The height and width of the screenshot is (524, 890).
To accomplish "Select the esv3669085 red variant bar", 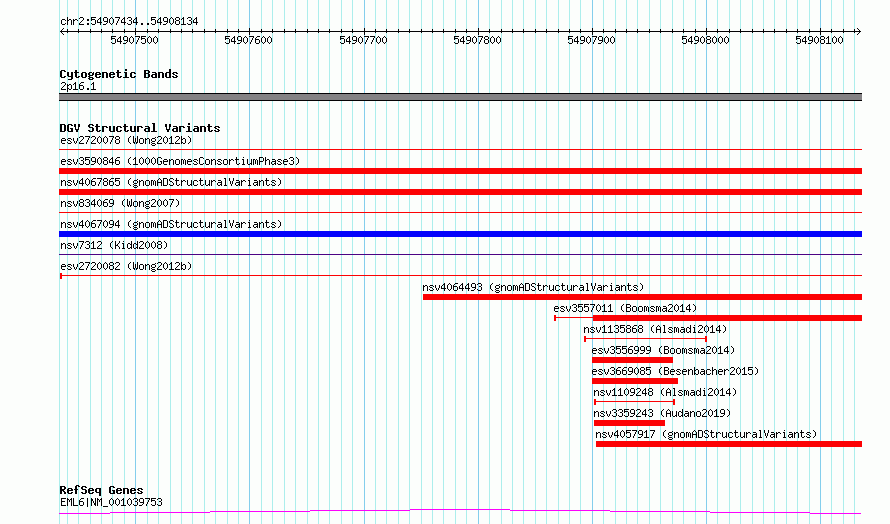I will point(635,381).
